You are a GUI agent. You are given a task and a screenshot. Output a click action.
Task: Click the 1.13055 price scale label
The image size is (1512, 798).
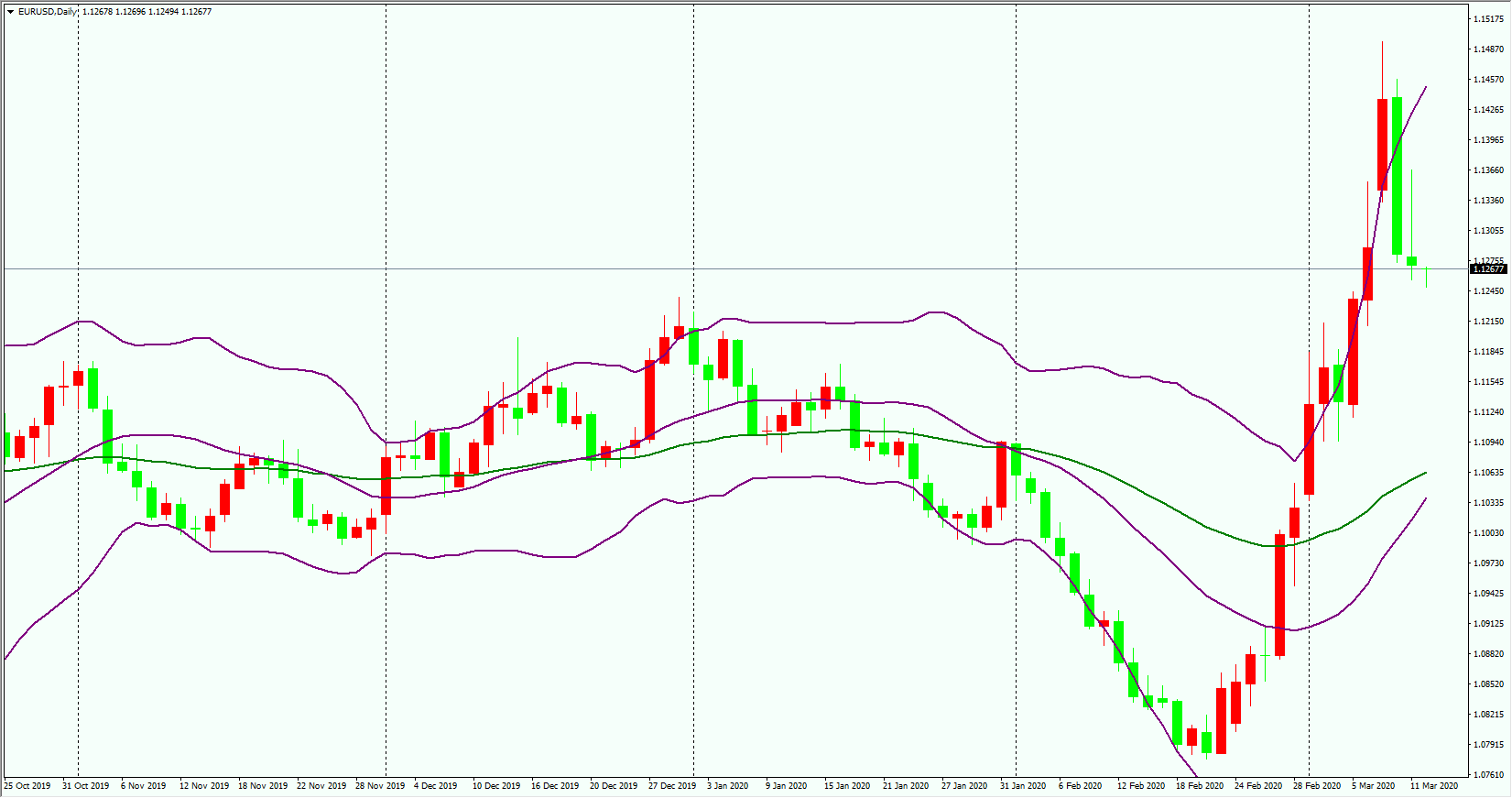click(1488, 230)
